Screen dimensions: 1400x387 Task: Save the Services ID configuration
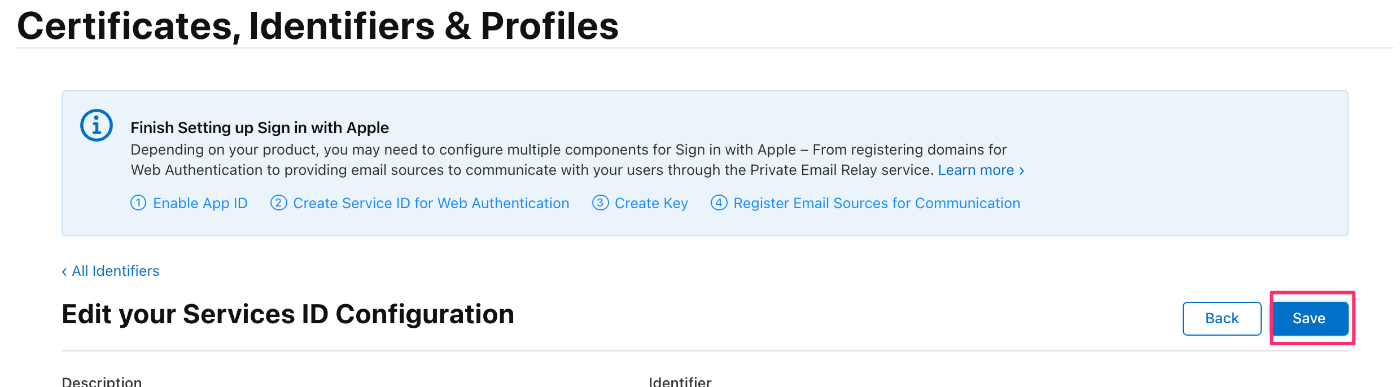tap(1309, 318)
